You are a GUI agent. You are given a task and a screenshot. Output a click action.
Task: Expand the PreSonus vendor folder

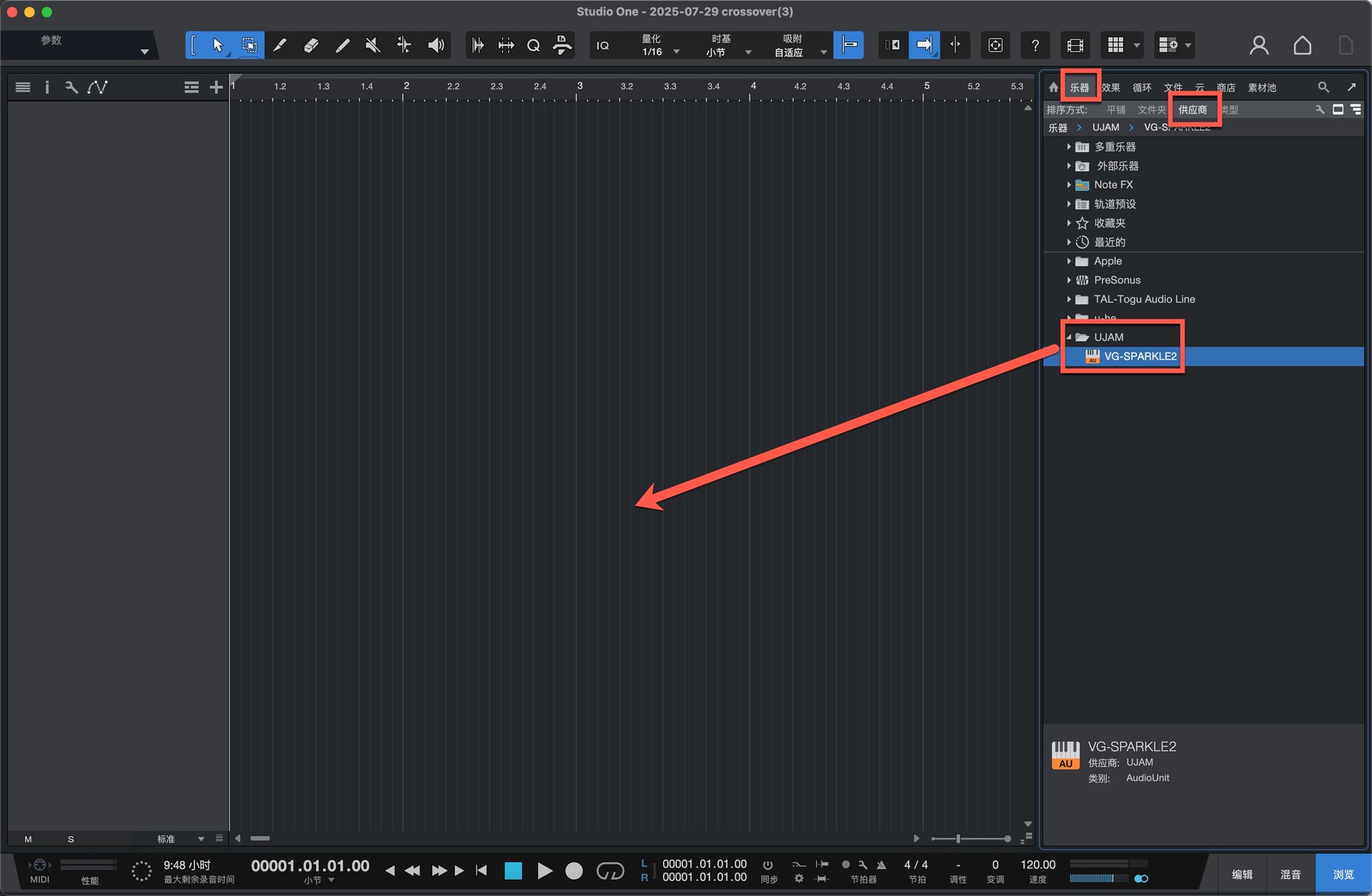1069,280
